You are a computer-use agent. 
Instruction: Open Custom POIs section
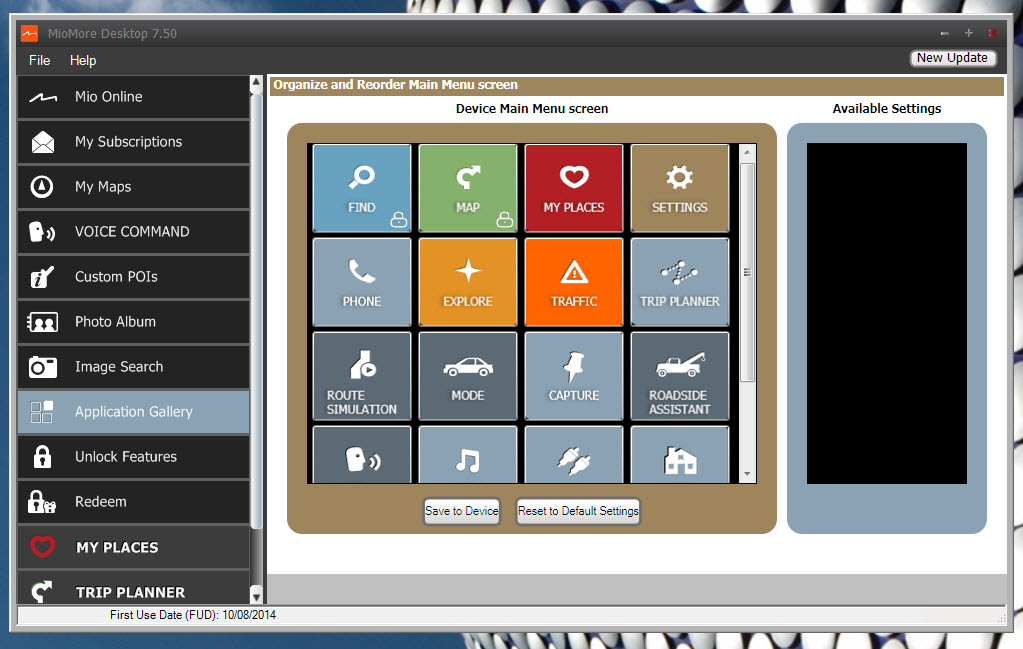(133, 277)
